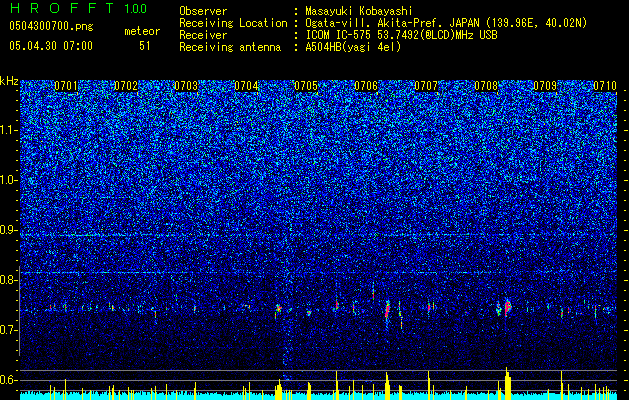Image resolution: width=629 pixels, height=400 pixels.
Task: Select antenna text A504HB(yagi 4el)
Action: pos(353,47)
